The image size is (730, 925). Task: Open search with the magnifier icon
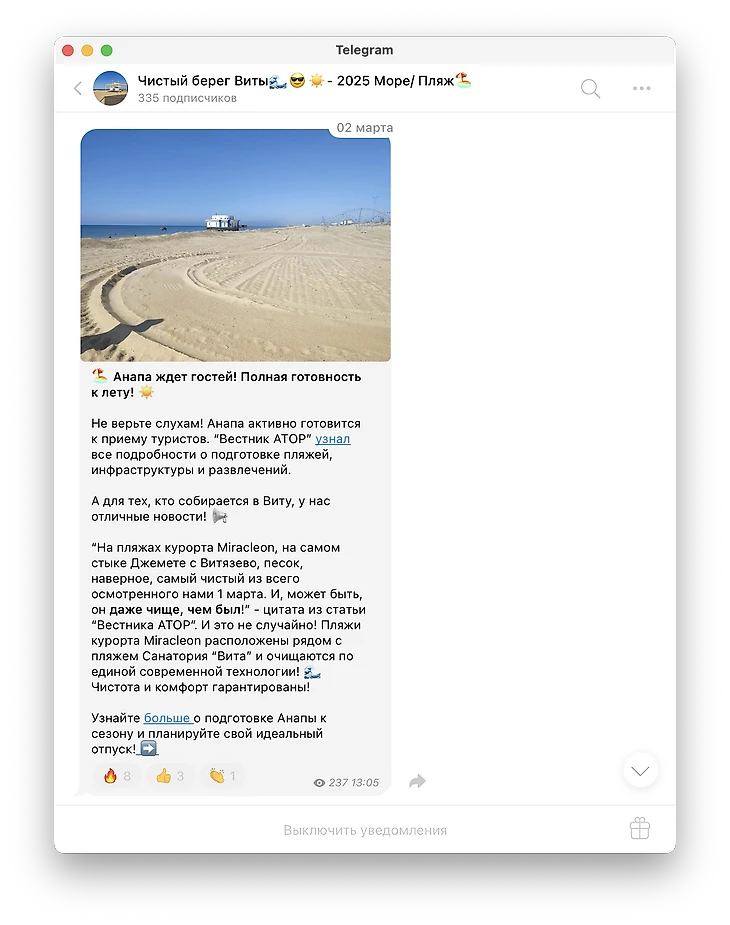(590, 88)
